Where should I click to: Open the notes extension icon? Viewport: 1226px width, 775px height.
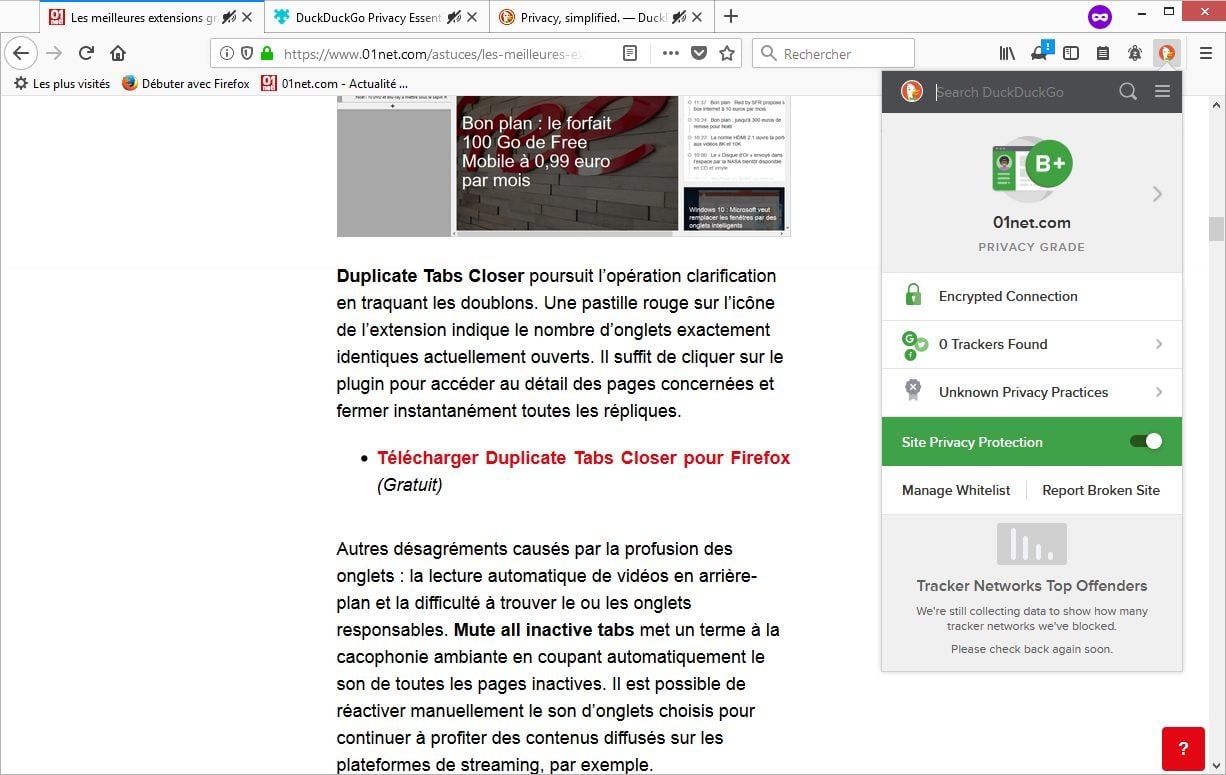coord(1103,53)
